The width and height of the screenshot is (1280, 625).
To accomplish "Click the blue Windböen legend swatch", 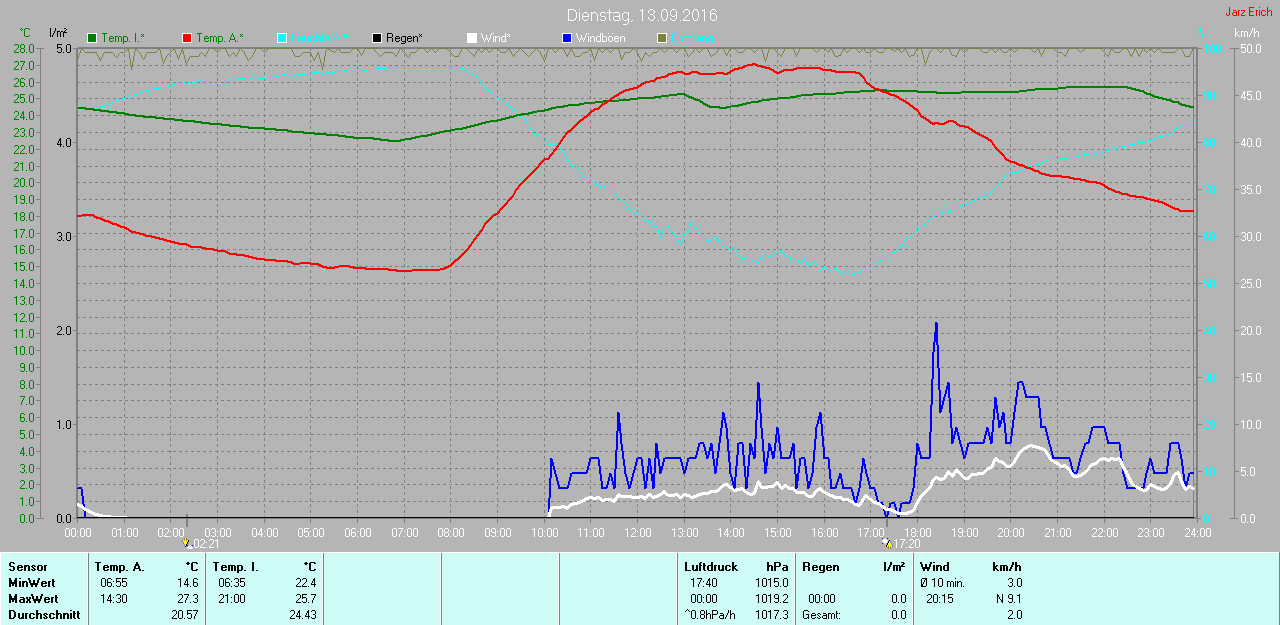I will point(566,38).
